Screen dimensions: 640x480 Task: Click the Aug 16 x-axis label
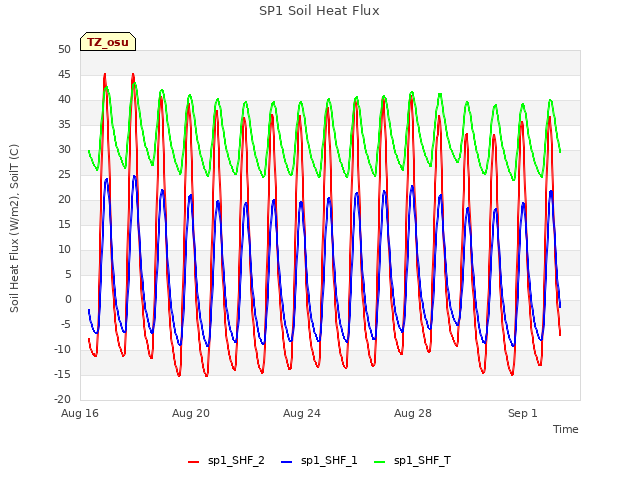pos(80,413)
